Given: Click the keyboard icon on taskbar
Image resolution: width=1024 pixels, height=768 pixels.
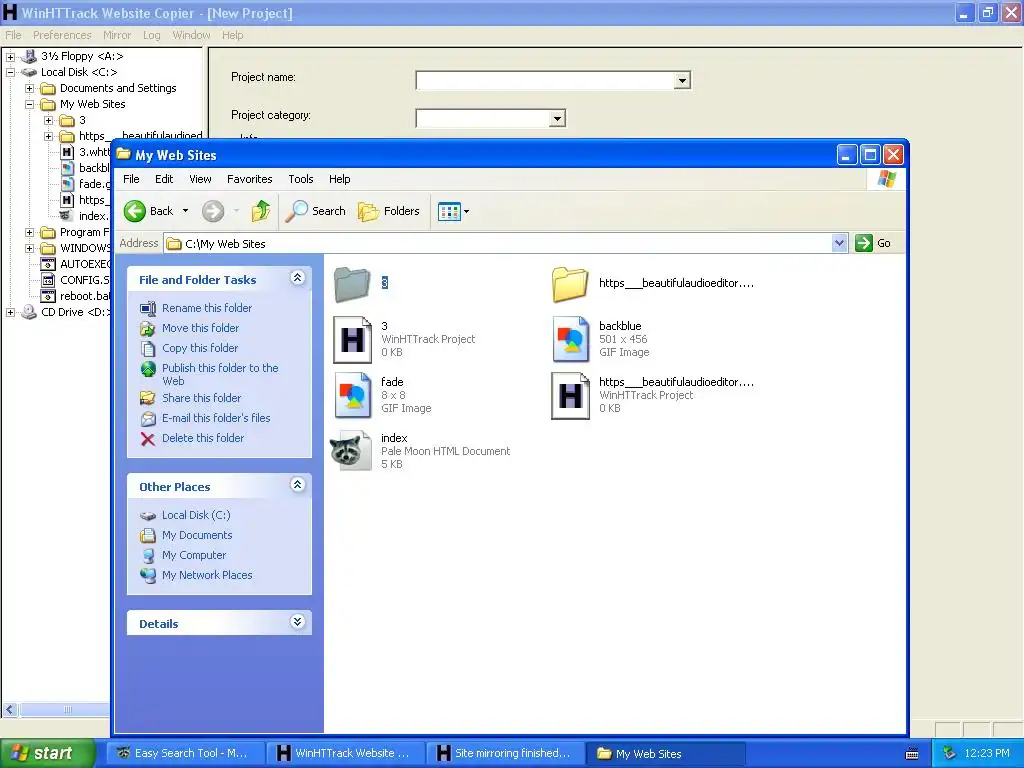Looking at the screenshot, I should coord(912,754).
